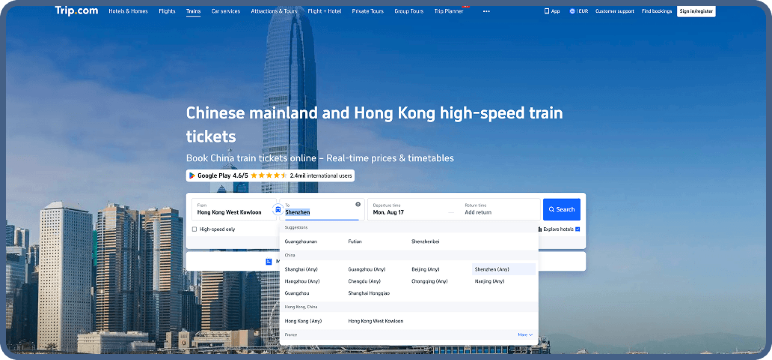Image resolution: width=772 pixels, height=360 pixels.
Task: Click the blue Search button
Action: point(562,209)
